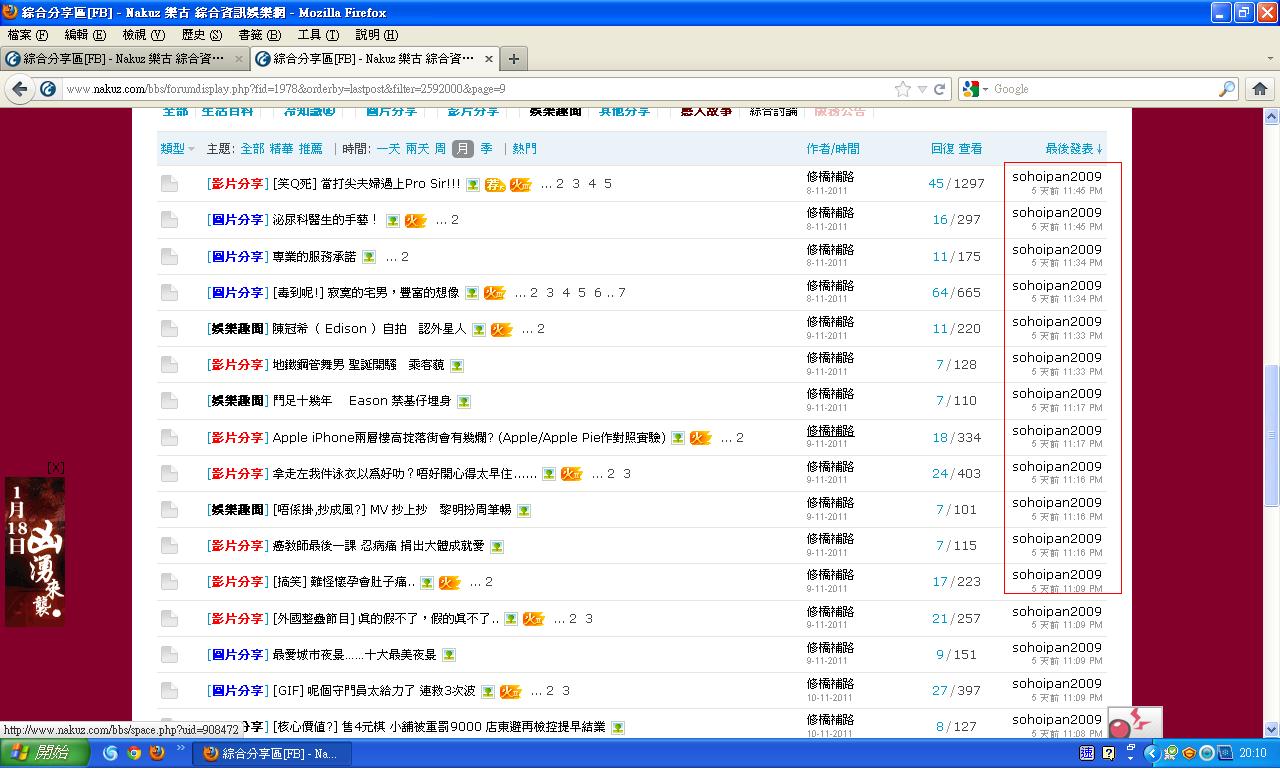Screen dimensions: 1280x772
Task: Click attachment icon beside 專業的服務承諾 thread
Action: (369, 257)
